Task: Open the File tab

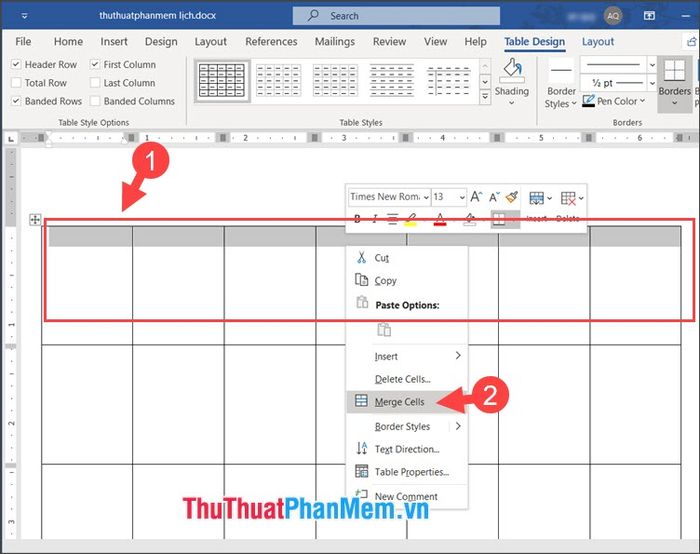Action: [23, 42]
